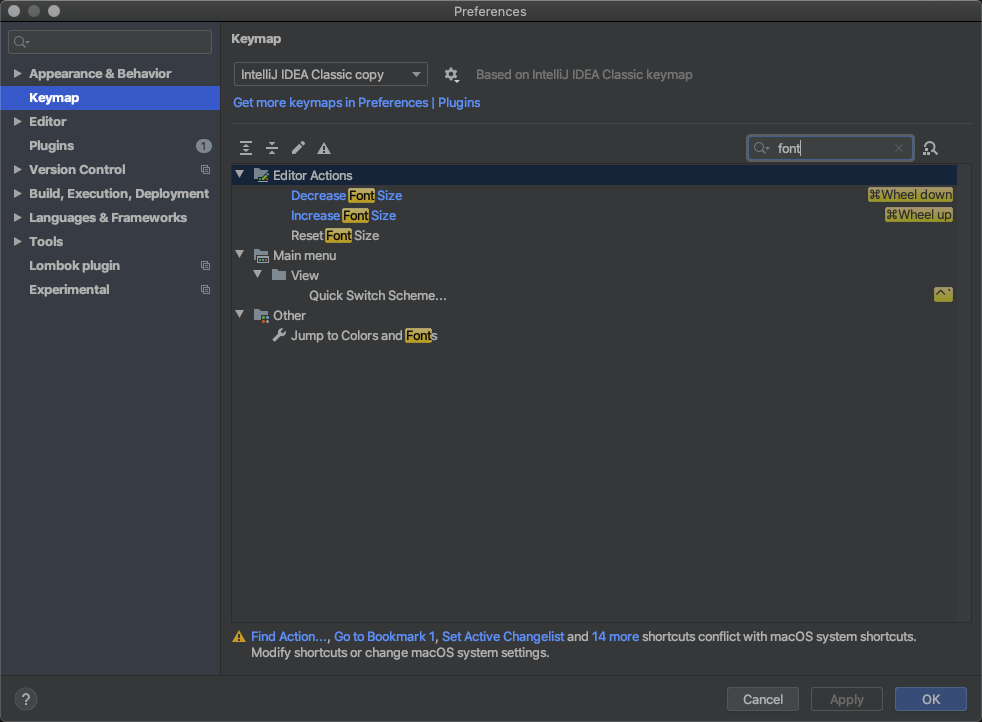Click the project-level icon next to Lombok plugin

click(205, 266)
